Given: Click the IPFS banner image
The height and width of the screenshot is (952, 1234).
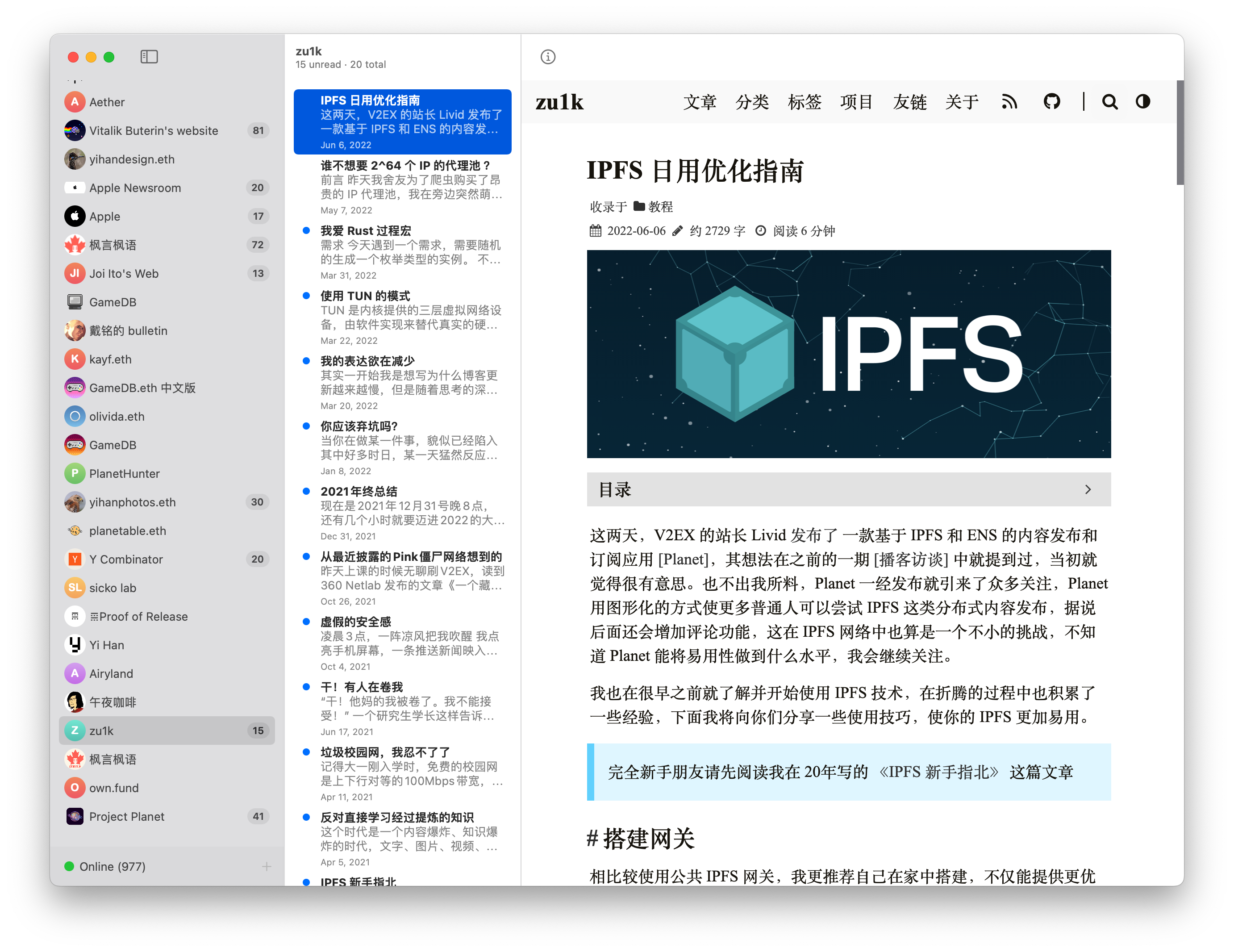Looking at the screenshot, I should (x=848, y=354).
